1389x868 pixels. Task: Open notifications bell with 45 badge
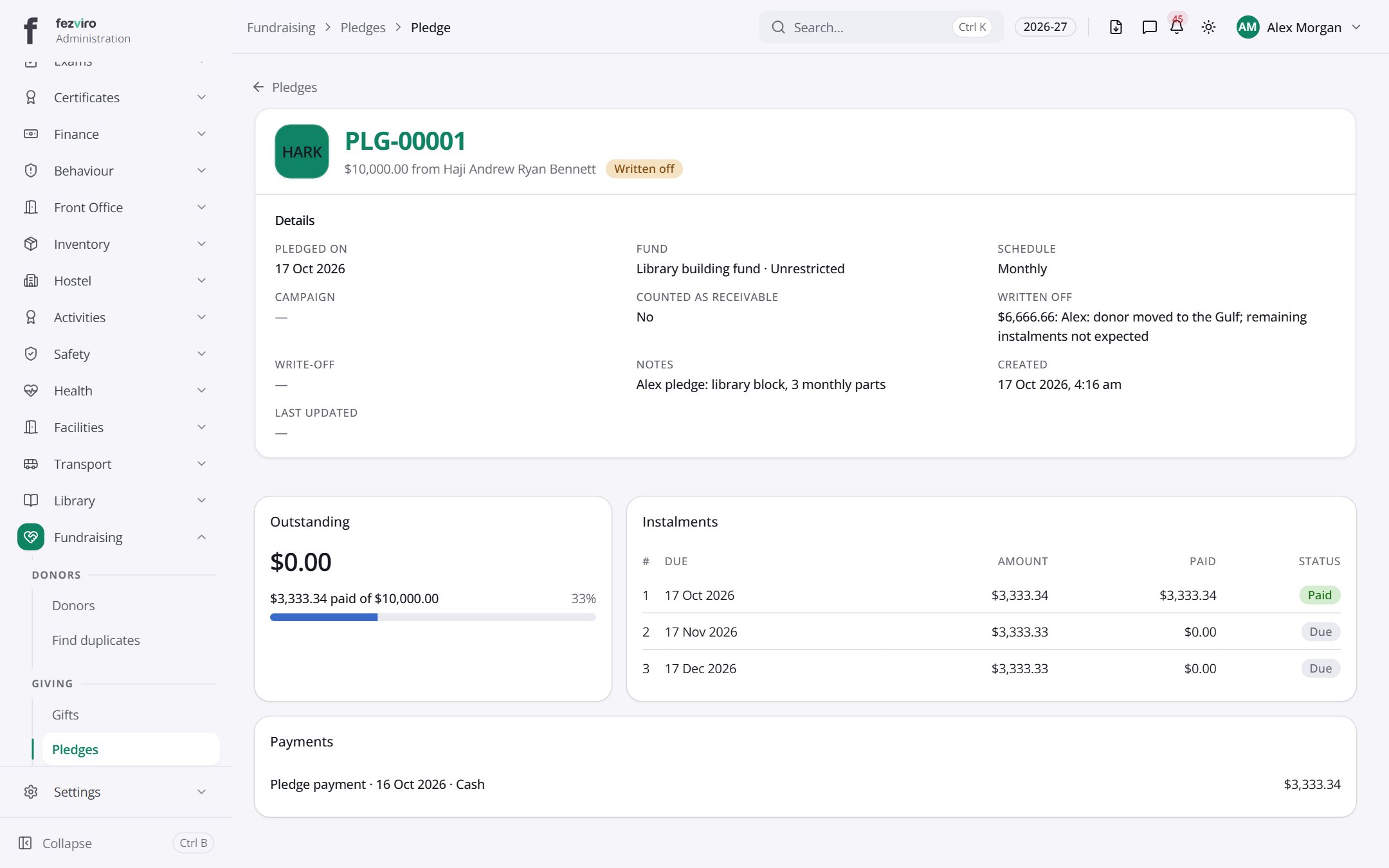(x=1177, y=26)
